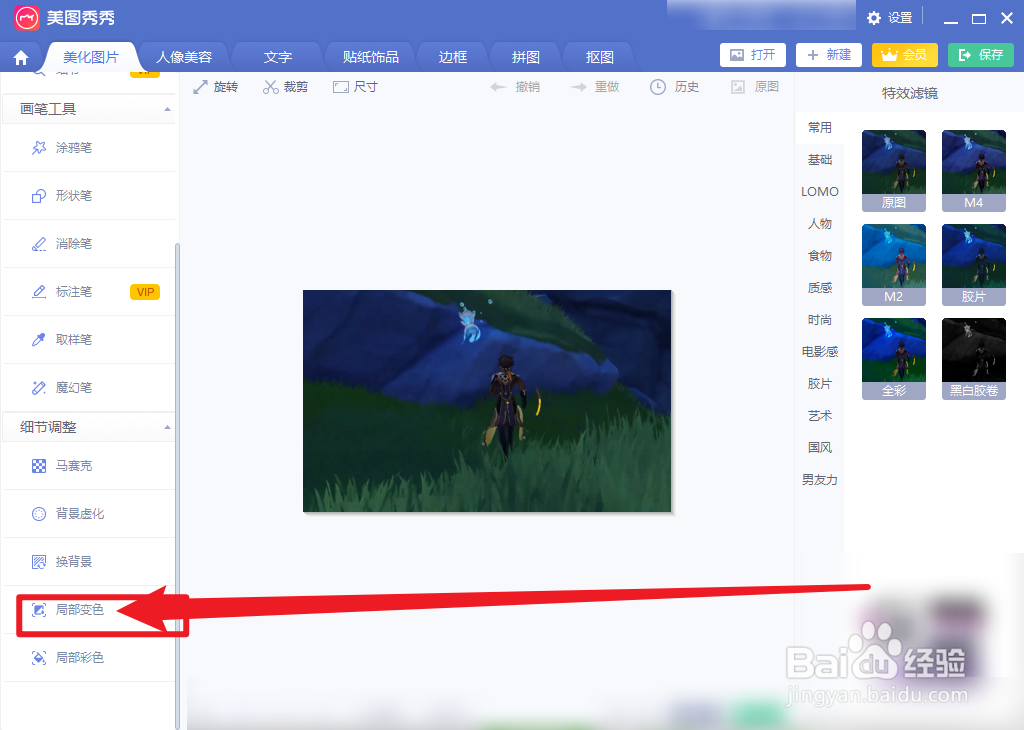Screen dimensions: 1024x730
Task: Select the LOMO filter category
Action: [820, 192]
